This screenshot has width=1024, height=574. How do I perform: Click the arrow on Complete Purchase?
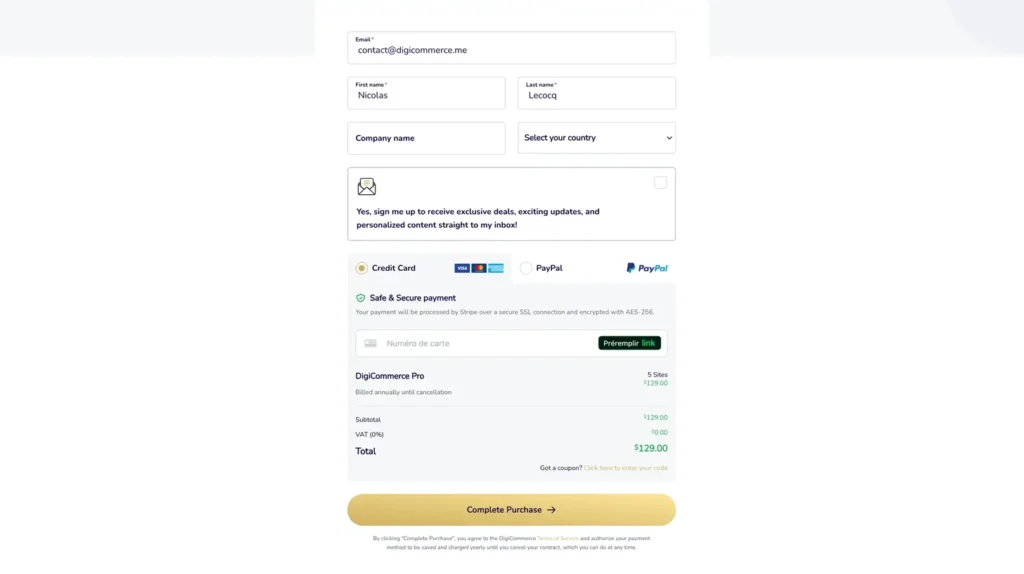(551, 510)
